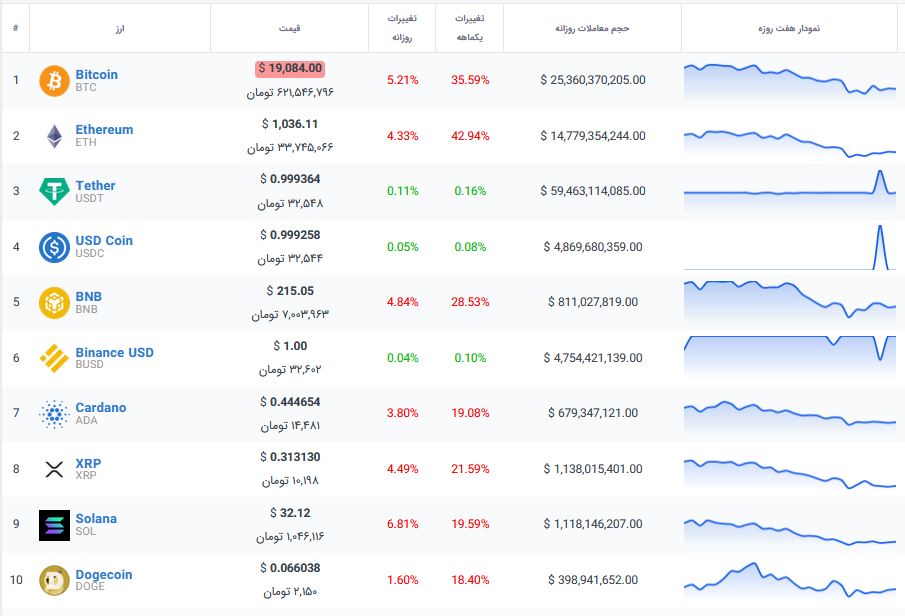Click the # rank column header

16,28
